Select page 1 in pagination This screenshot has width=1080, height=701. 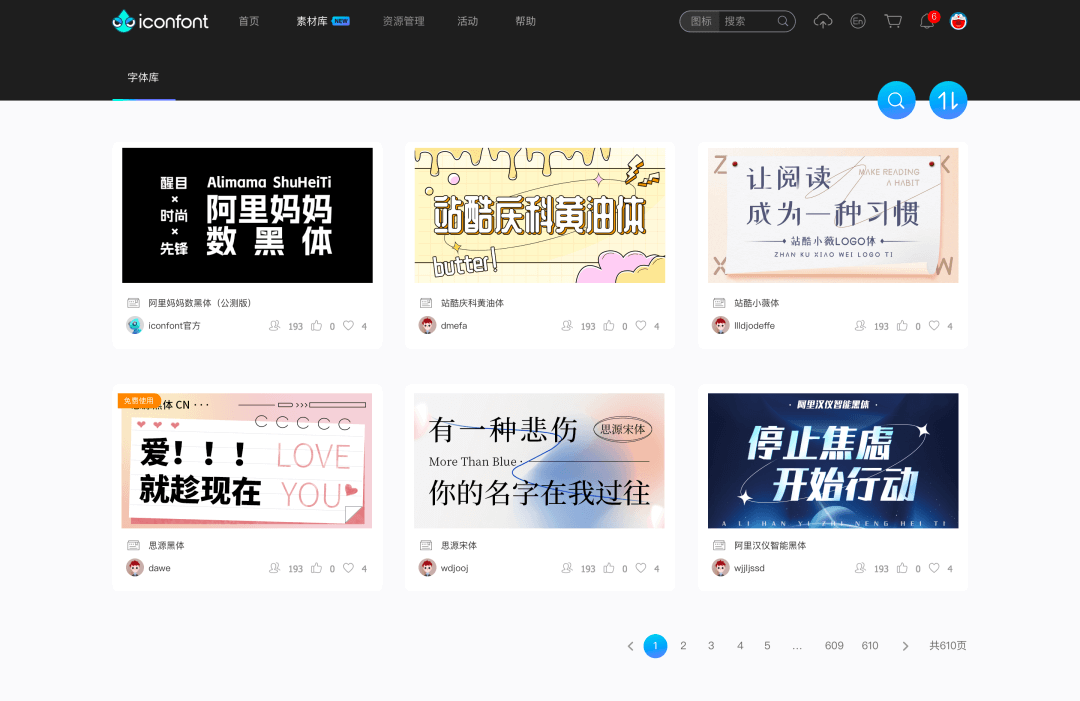coord(655,646)
